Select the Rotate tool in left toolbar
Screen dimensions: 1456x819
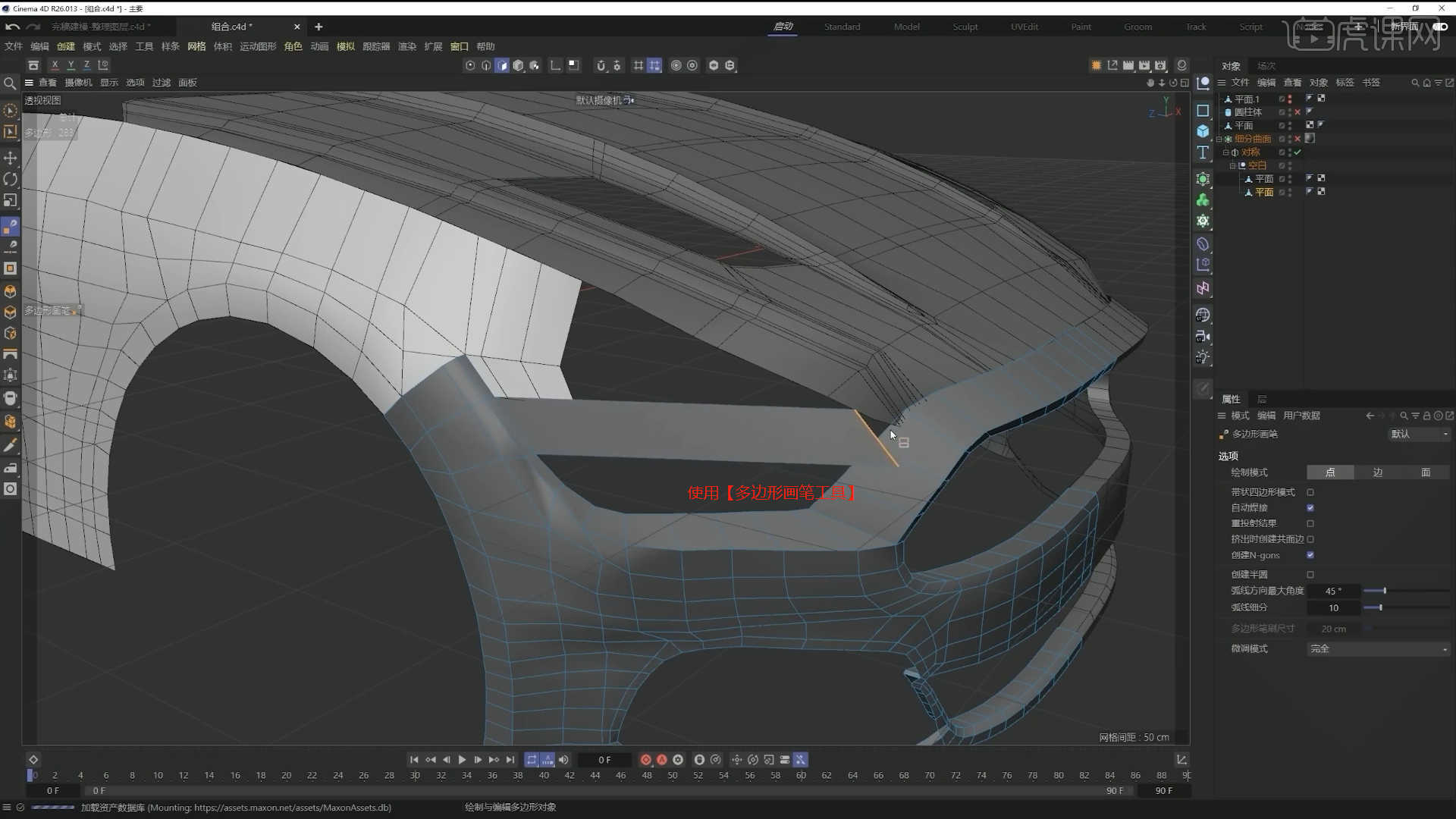click(10, 179)
